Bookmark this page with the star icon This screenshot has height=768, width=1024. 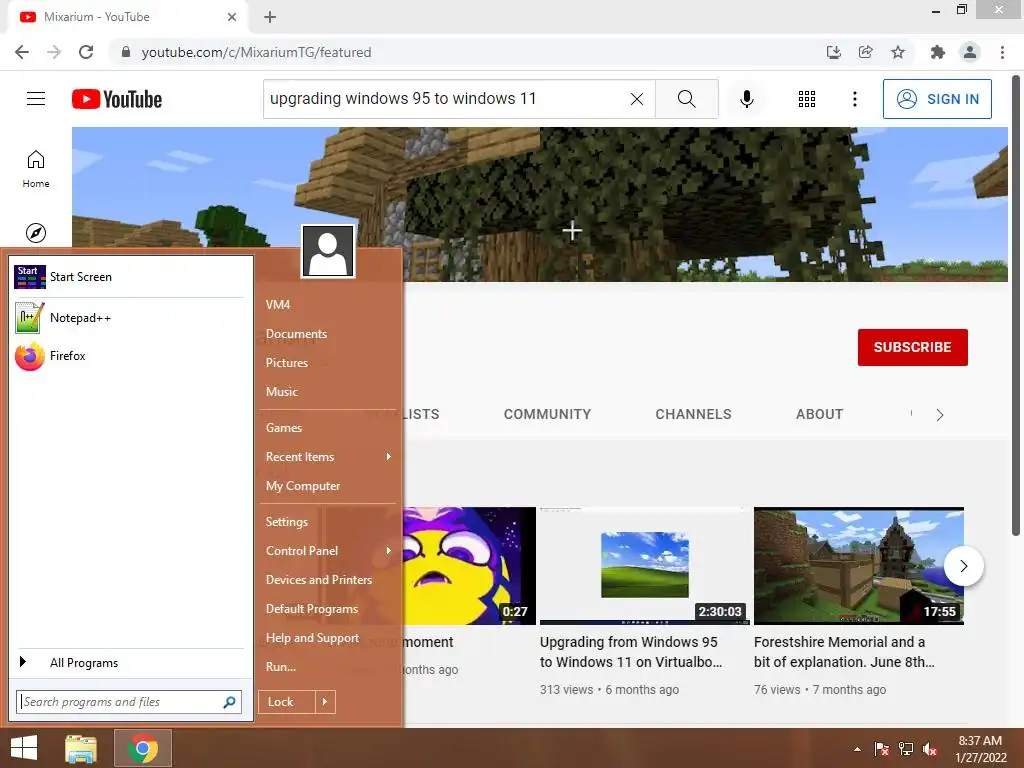coord(898,52)
